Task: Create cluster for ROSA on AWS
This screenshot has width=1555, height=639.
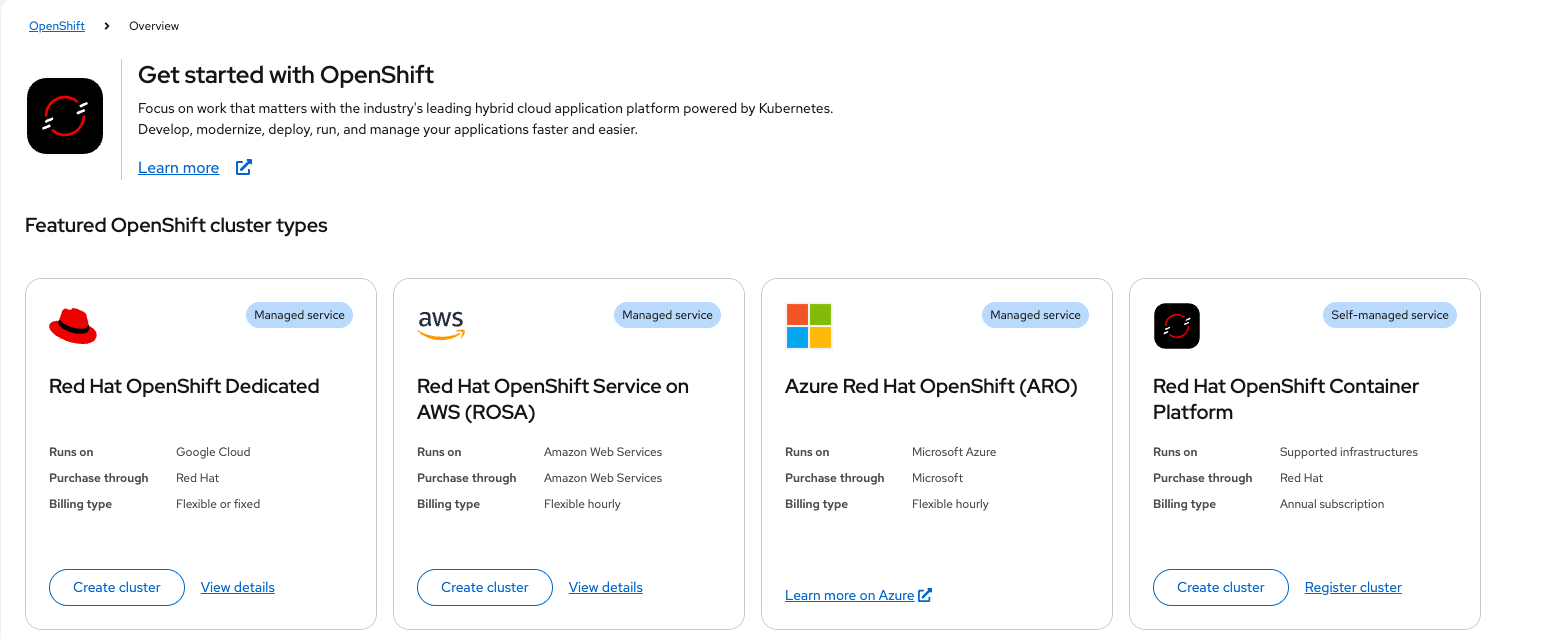Action: point(485,587)
